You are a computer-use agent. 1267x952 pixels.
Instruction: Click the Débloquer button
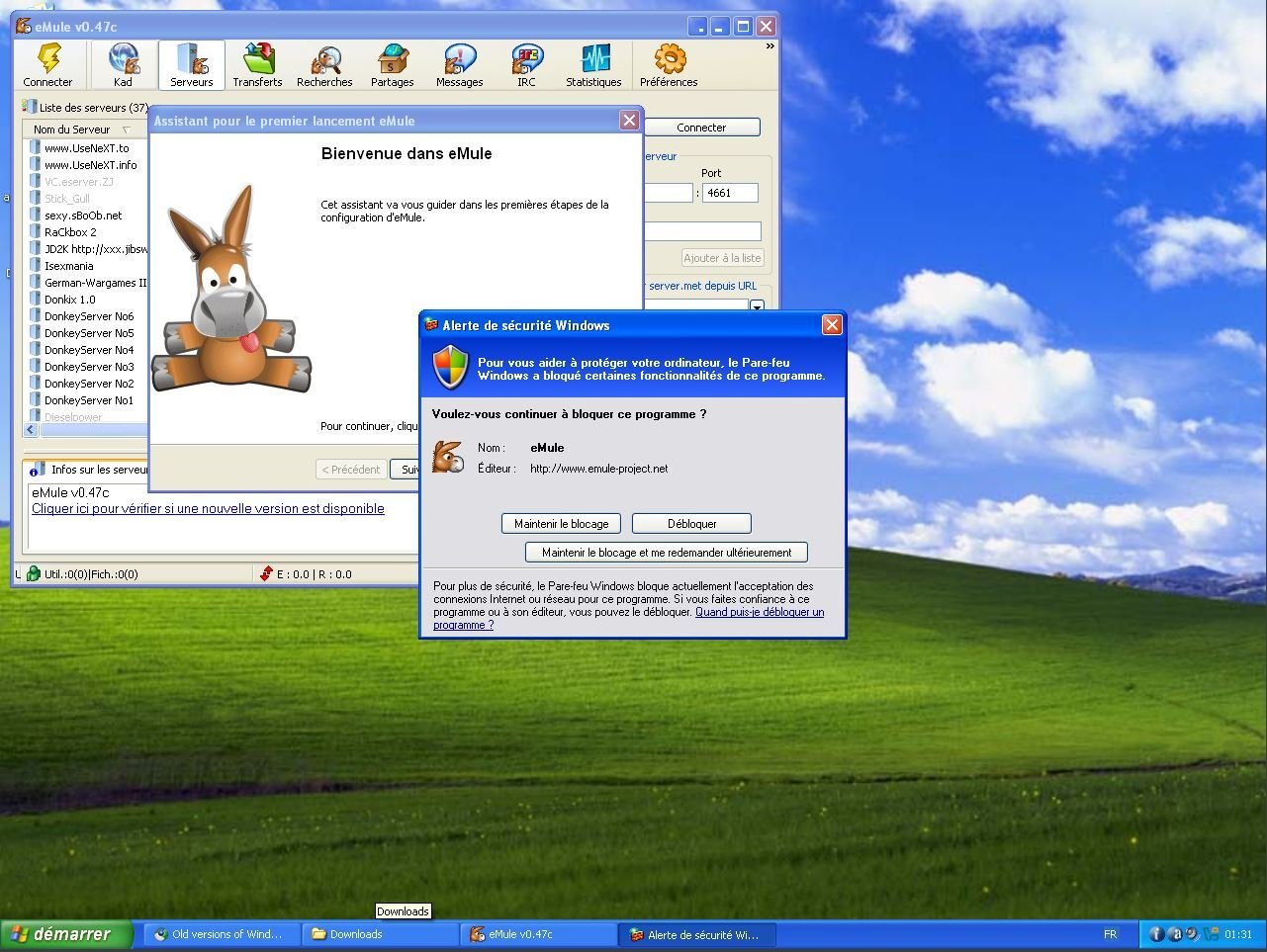click(x=691, y=524)
